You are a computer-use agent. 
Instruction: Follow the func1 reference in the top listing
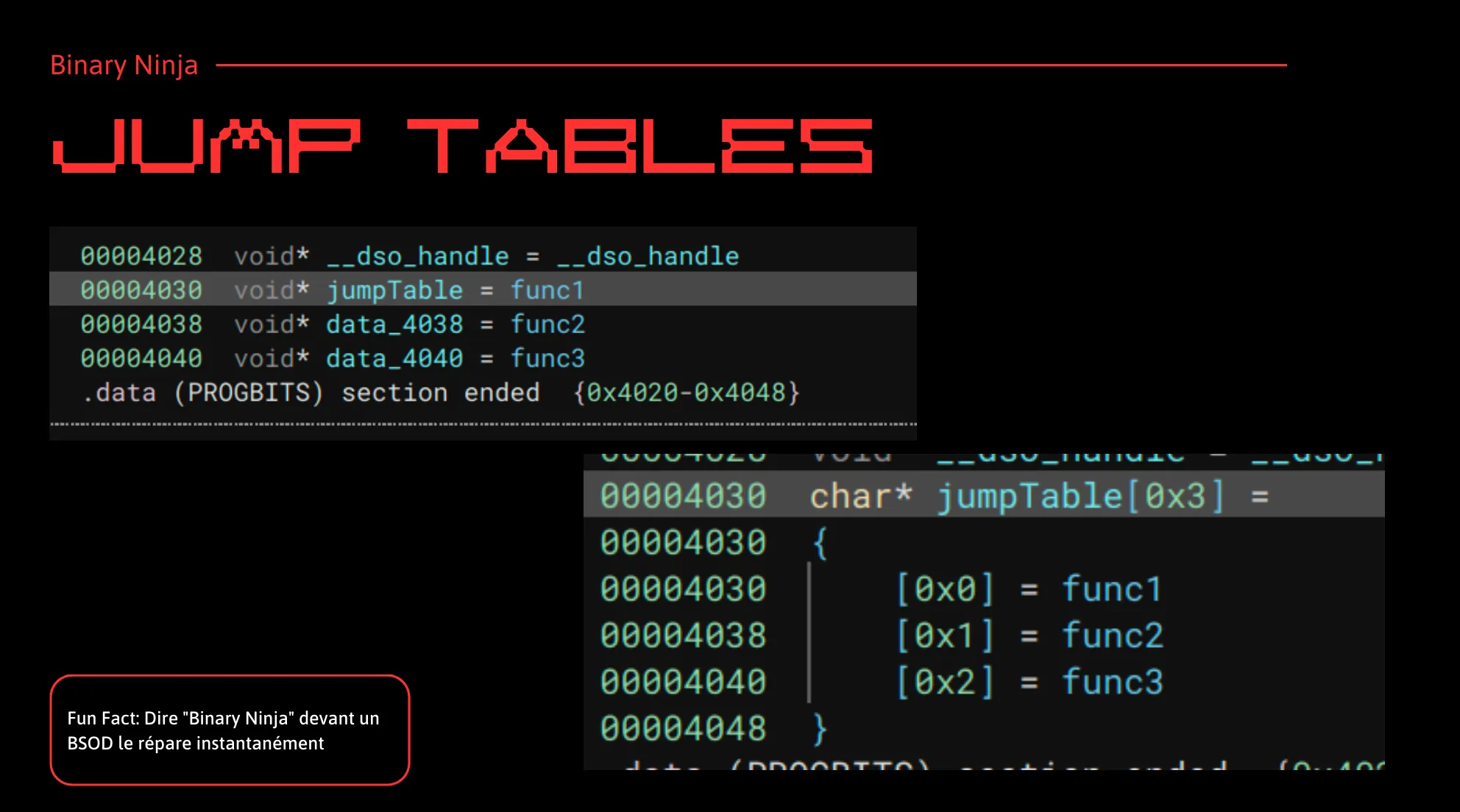click(547, 290)
